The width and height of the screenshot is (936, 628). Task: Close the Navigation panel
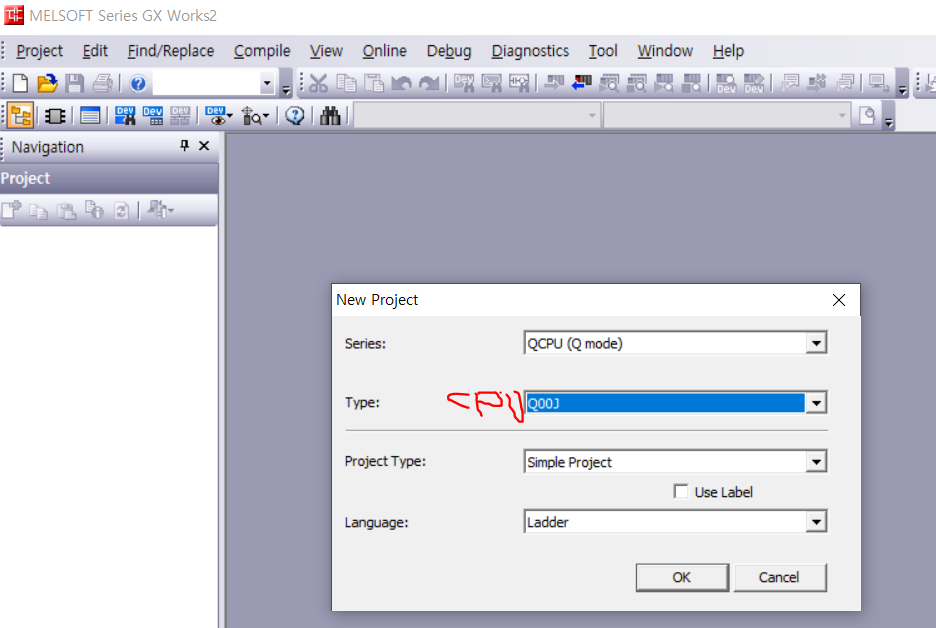pos(204,146)
